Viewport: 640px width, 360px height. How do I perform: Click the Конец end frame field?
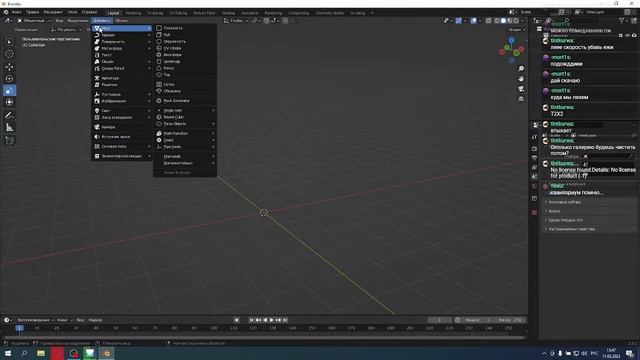click(x=509, y=320)
